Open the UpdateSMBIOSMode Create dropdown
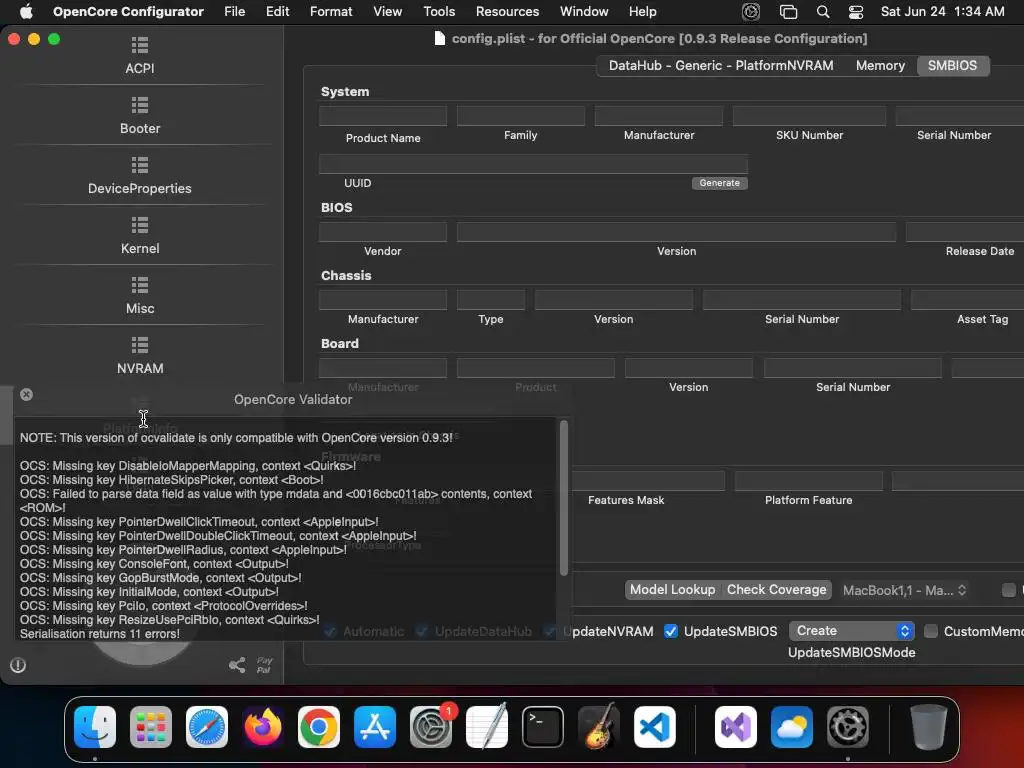Image resolution: width=1024 pixels, height=768 pixels. pos(852,631)
